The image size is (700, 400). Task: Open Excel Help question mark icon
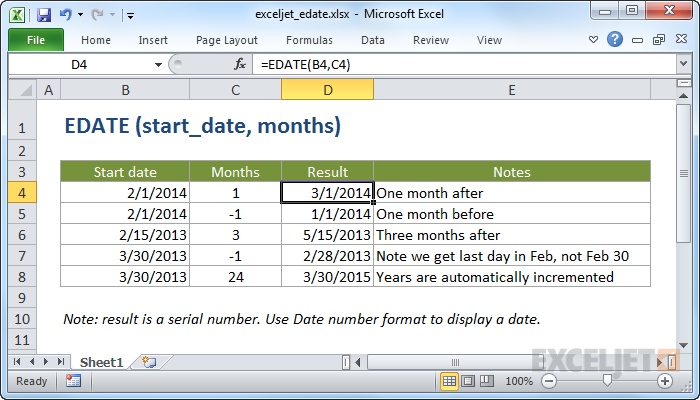click(614, 40)
